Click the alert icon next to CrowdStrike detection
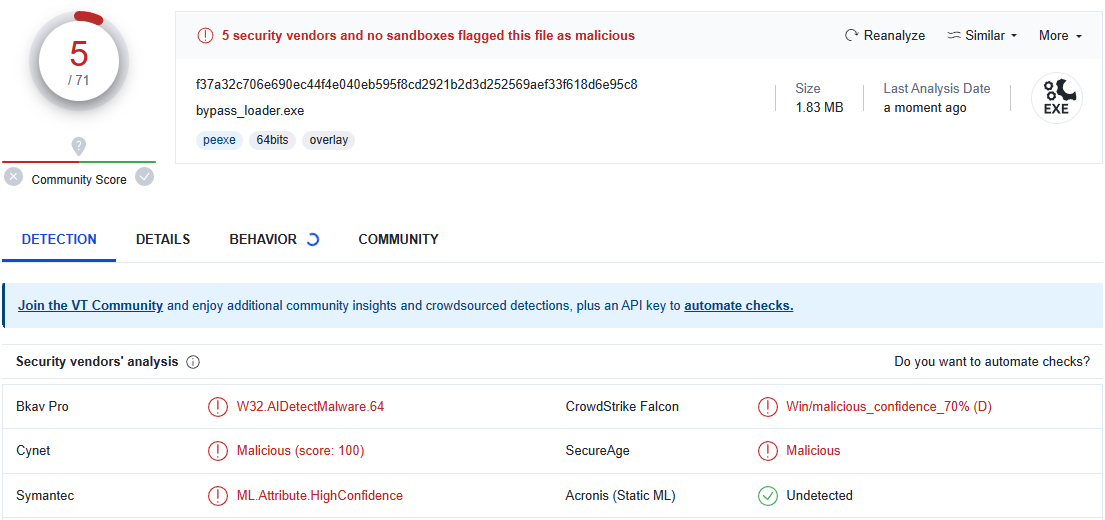Image resolution: width=1105 pixels, height=520 pixels. pos(767,407)
